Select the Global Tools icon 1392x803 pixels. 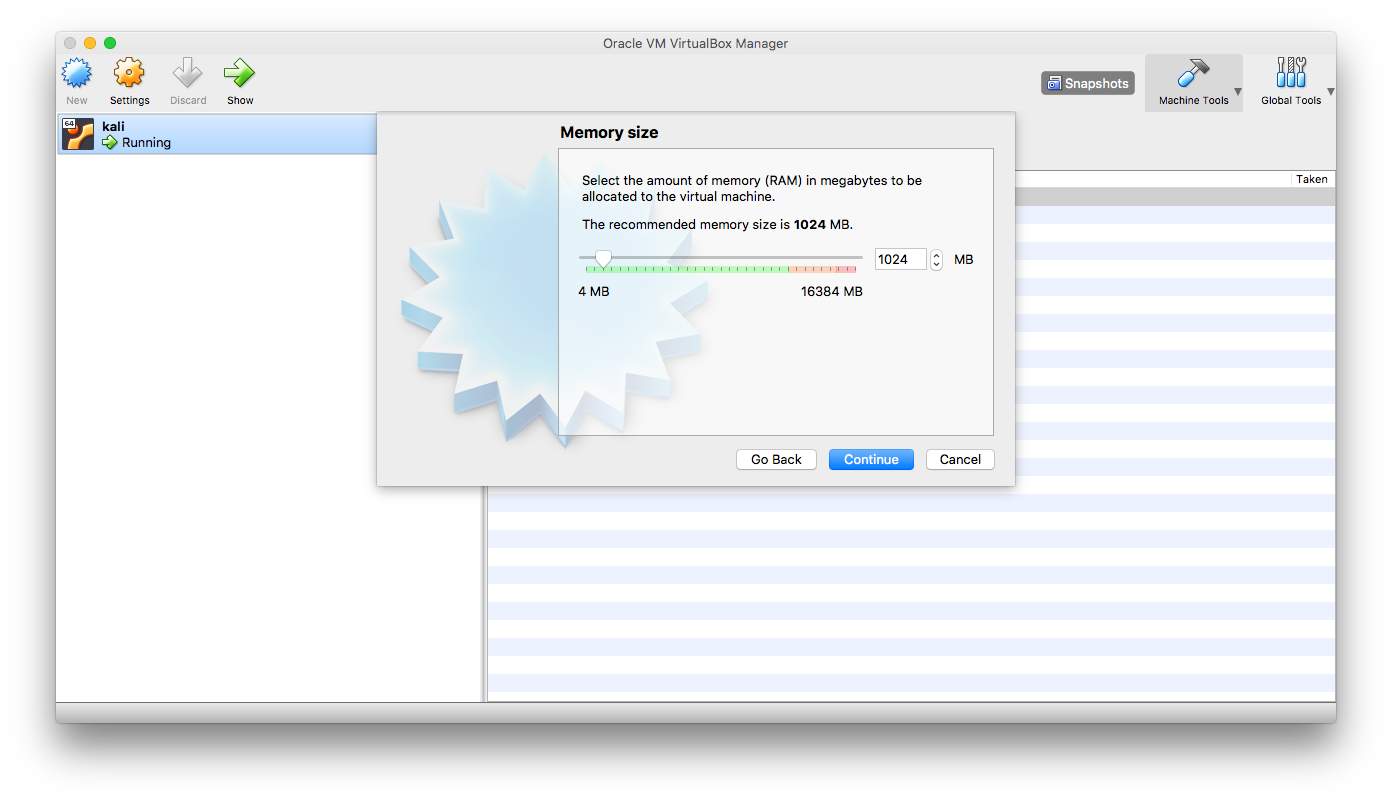1290,74
